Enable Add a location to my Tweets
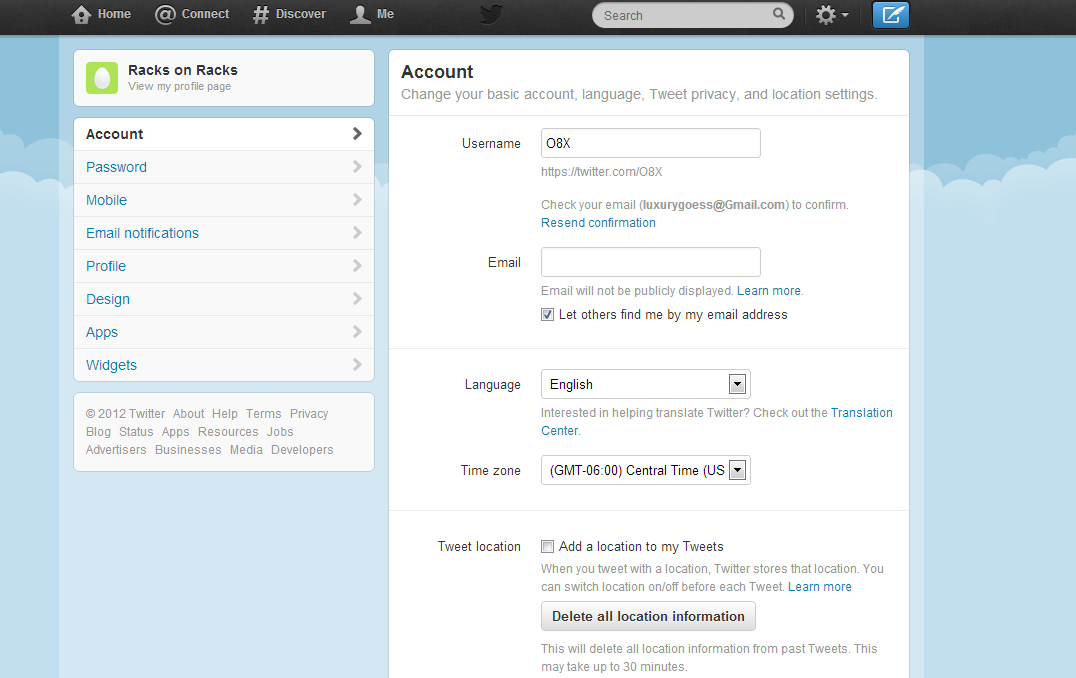This screenshot has width=1076, height=678. pyautogui.click(x=547, y=547)
